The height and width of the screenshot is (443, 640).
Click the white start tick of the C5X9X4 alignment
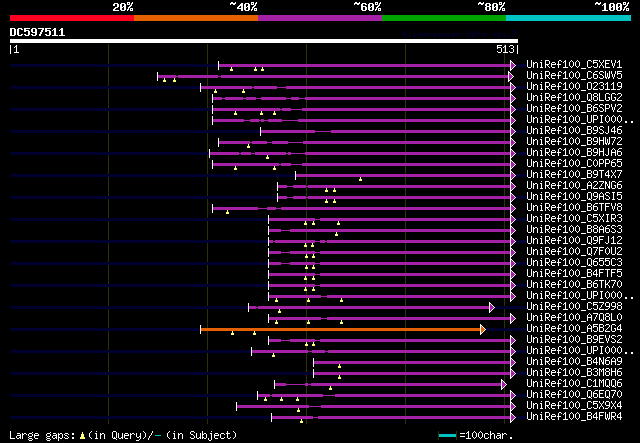coord(236,406)
